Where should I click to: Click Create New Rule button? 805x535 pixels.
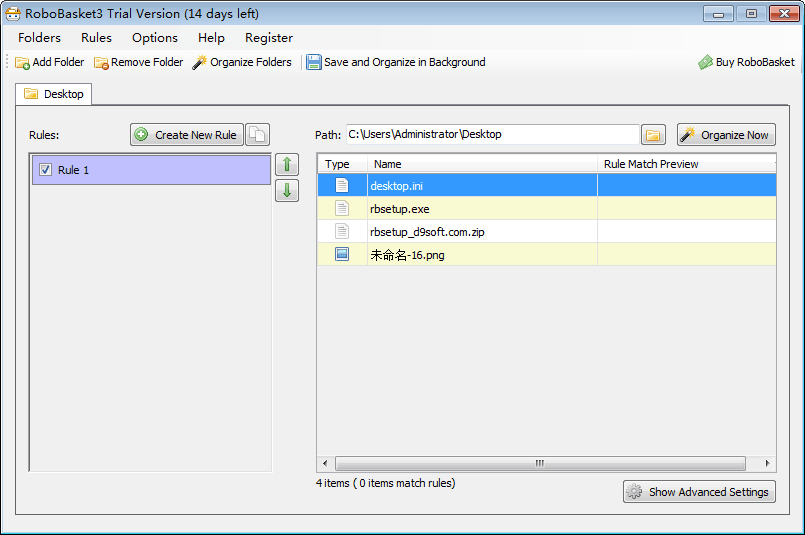[186, 135]
